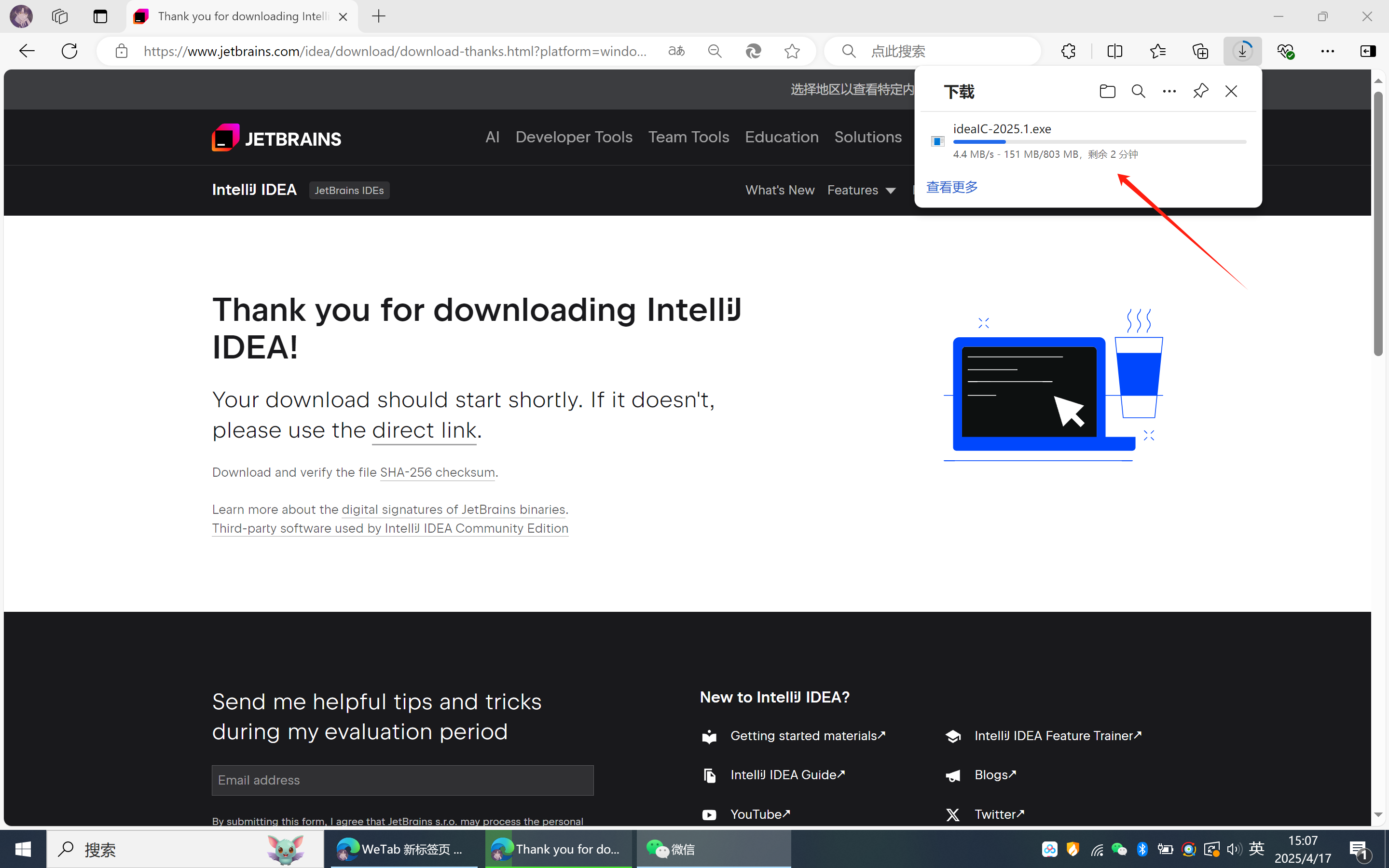Open Developer Tools navigation menu
This screenshot has width=1389, height=868.
point(573,137)
